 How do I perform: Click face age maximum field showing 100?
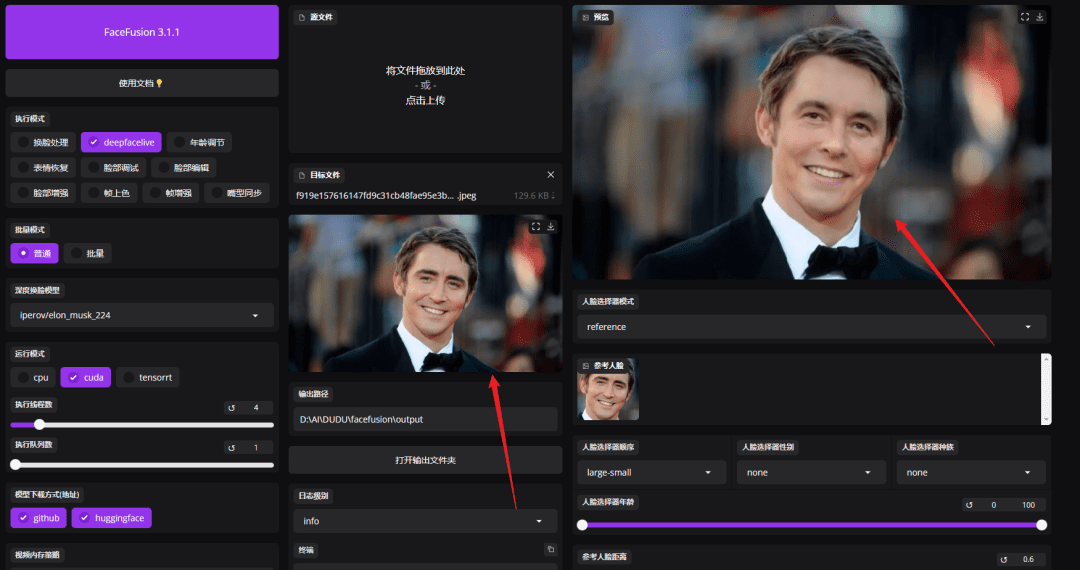(1028, 505)
